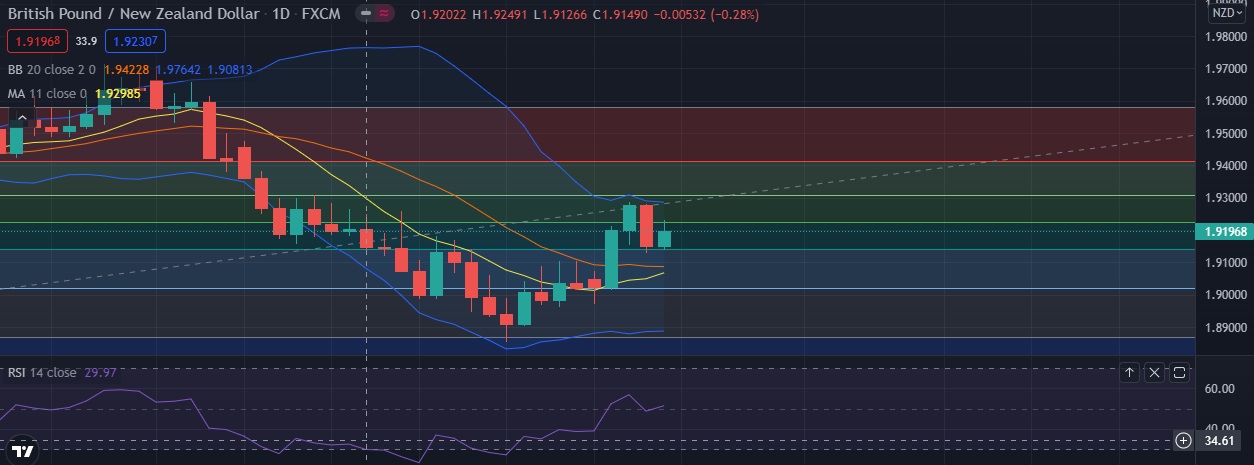1254x465 pixels.
Task: Click the low price L1.91266 readout
Action: click(560, 15)
